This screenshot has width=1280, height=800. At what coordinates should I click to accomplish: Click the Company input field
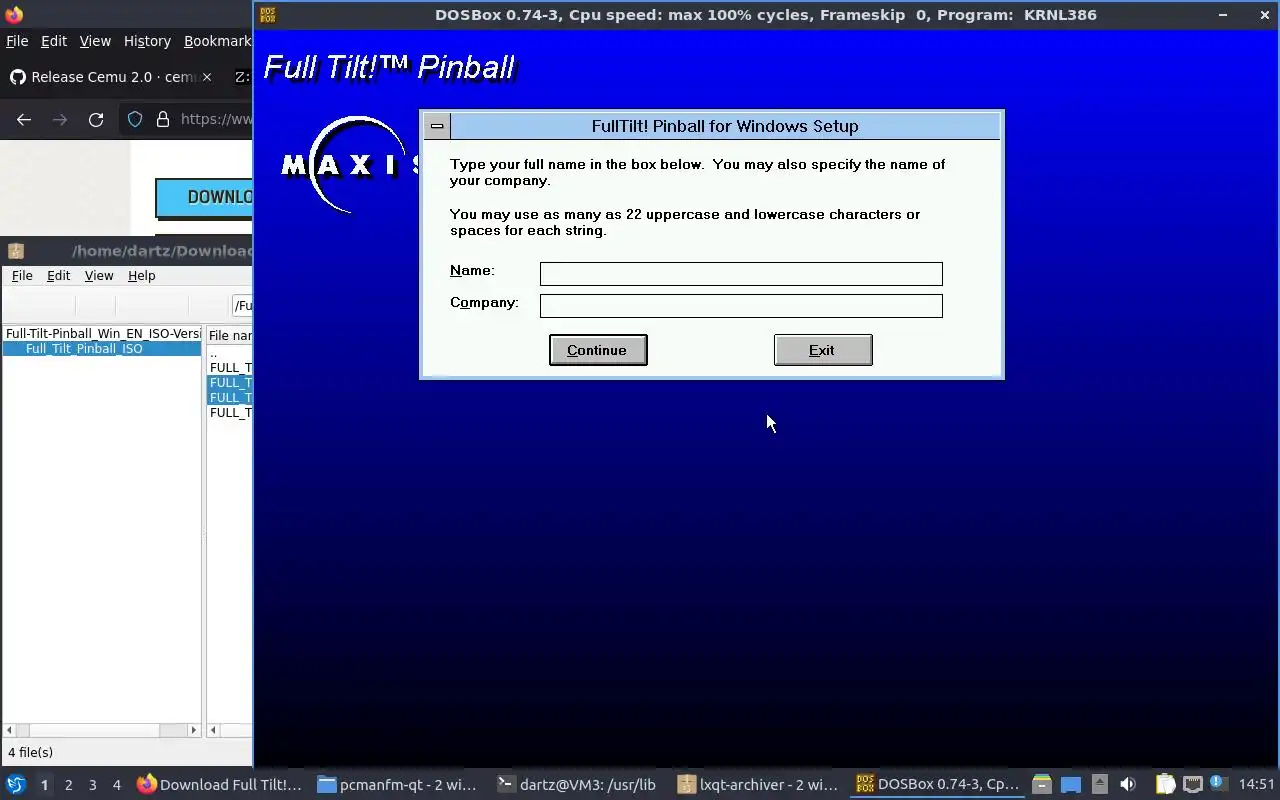741,306
